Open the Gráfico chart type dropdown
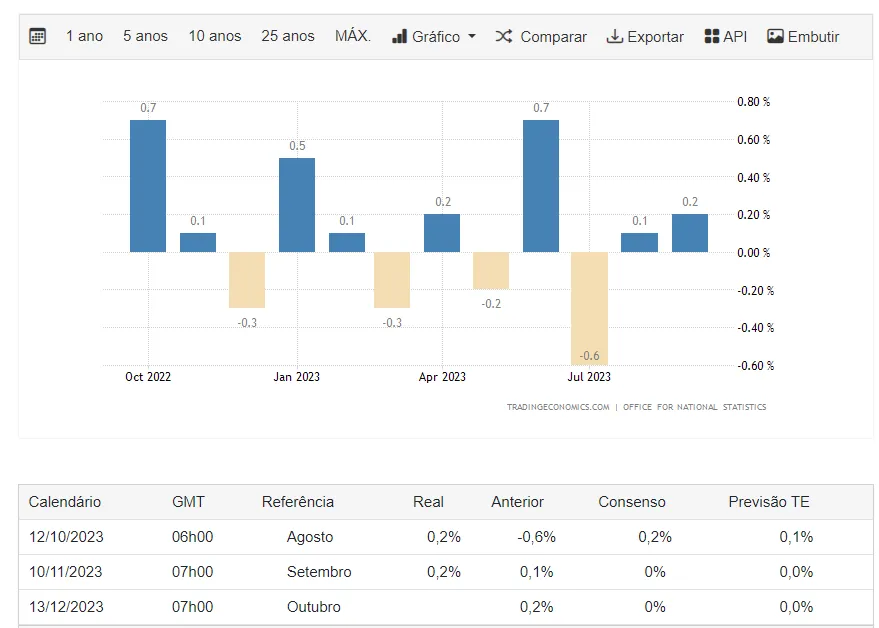 coord(434,36)
